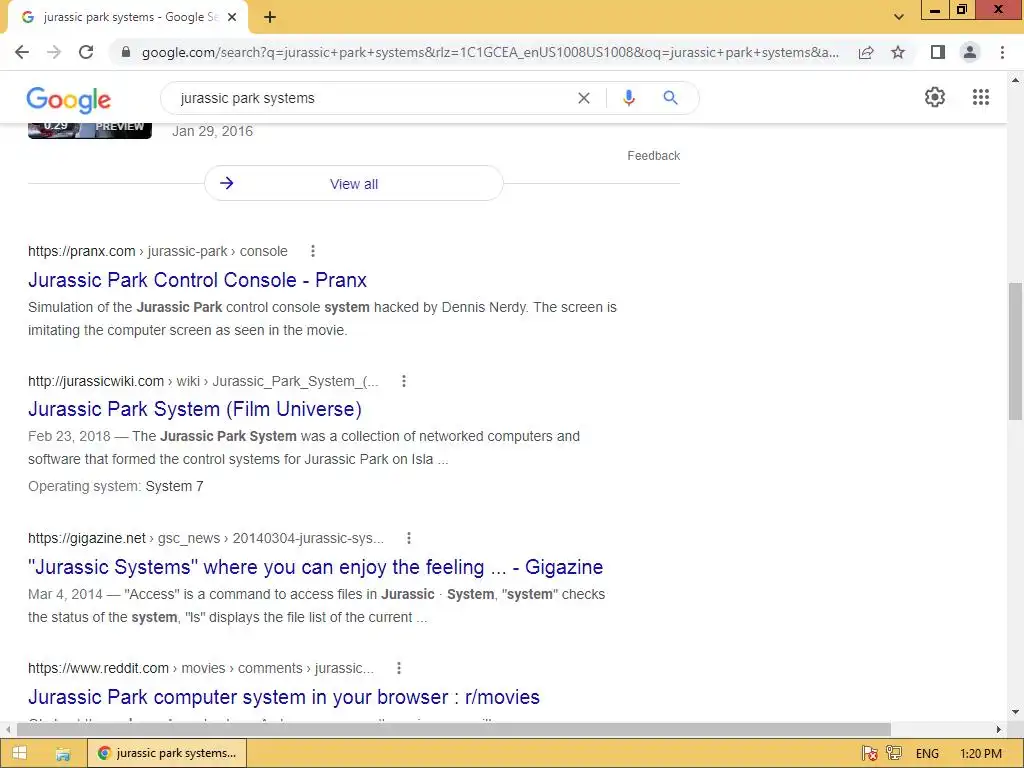
Task: Open a new browser tab
Action: coord(270,18)
